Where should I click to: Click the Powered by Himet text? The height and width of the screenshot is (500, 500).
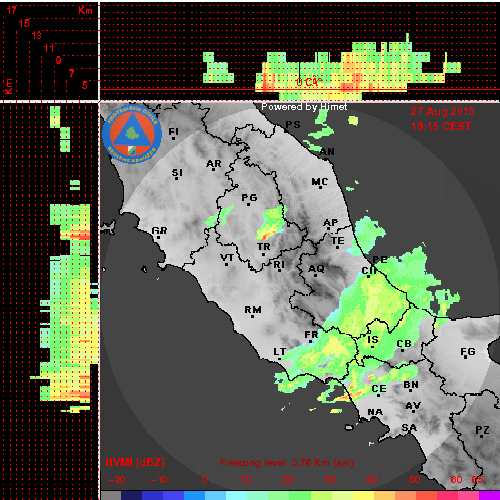(304, 107)
